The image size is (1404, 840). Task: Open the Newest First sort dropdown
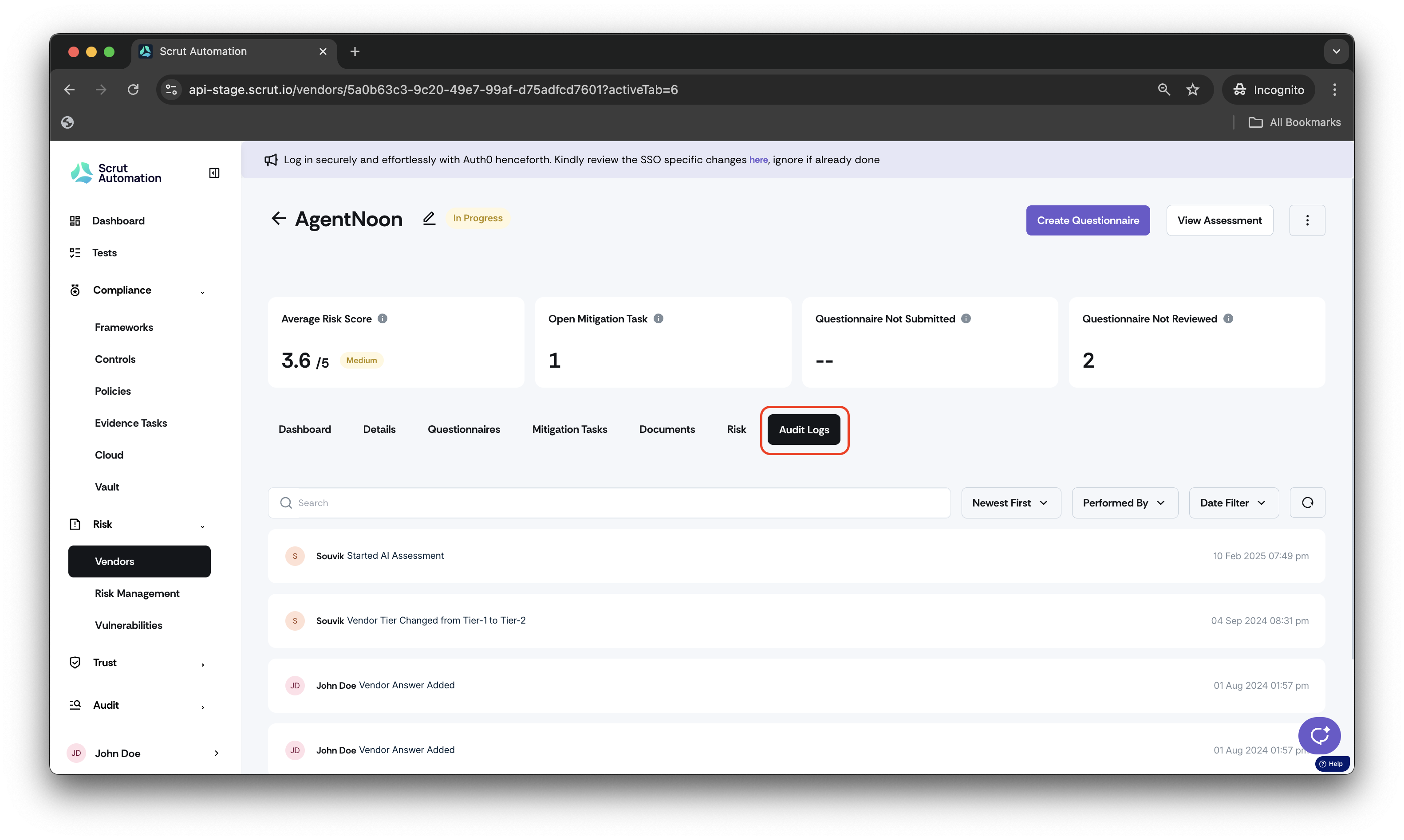click(x=1010, y=502)
